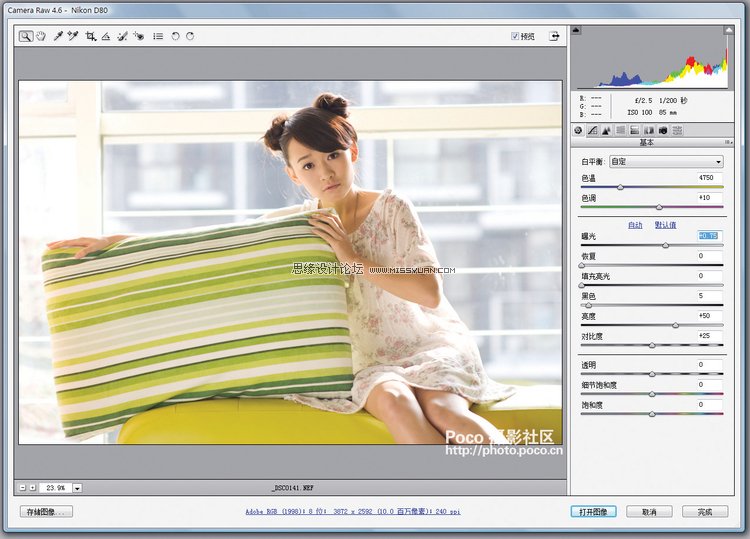
Task: Zoom in with the plus button
Action: click(33, 488)
